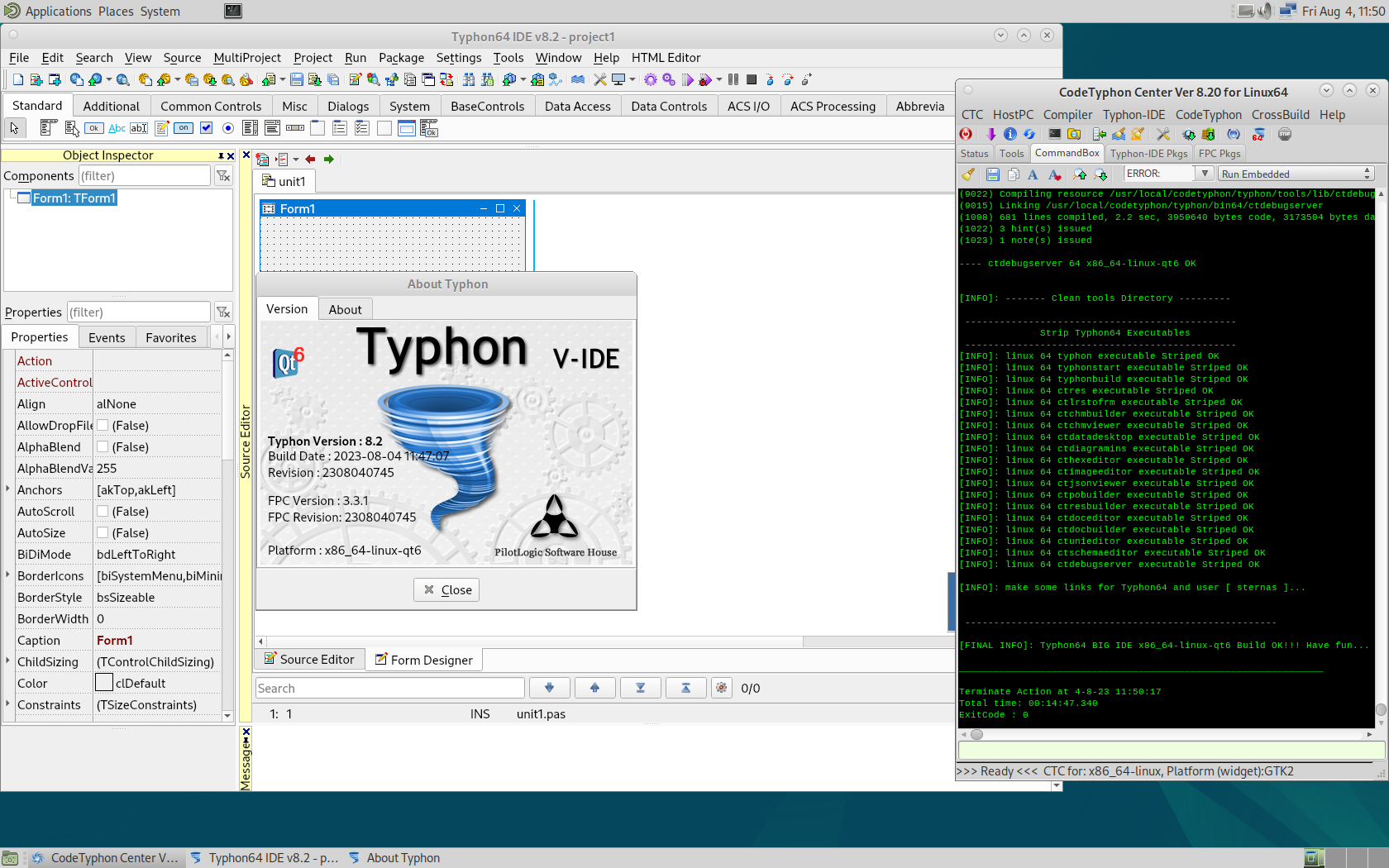Select Form1: TForm1 in component tree
1389x868 pixels.
74,198
